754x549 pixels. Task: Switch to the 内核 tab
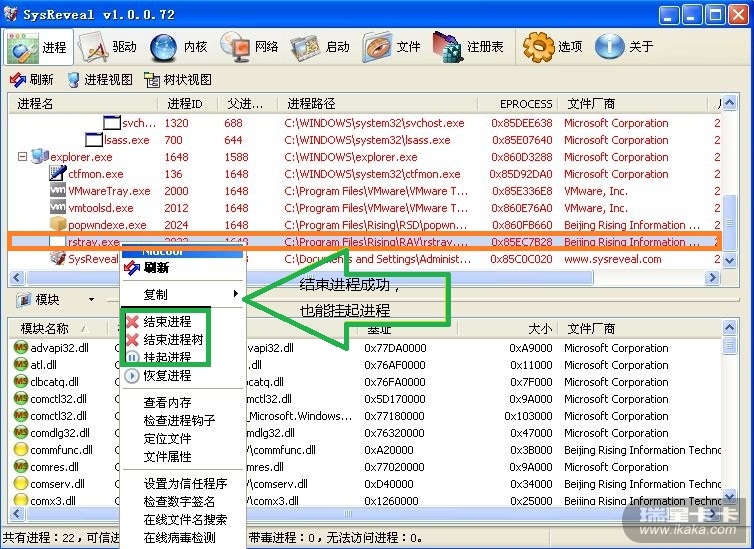click(179, 47)
